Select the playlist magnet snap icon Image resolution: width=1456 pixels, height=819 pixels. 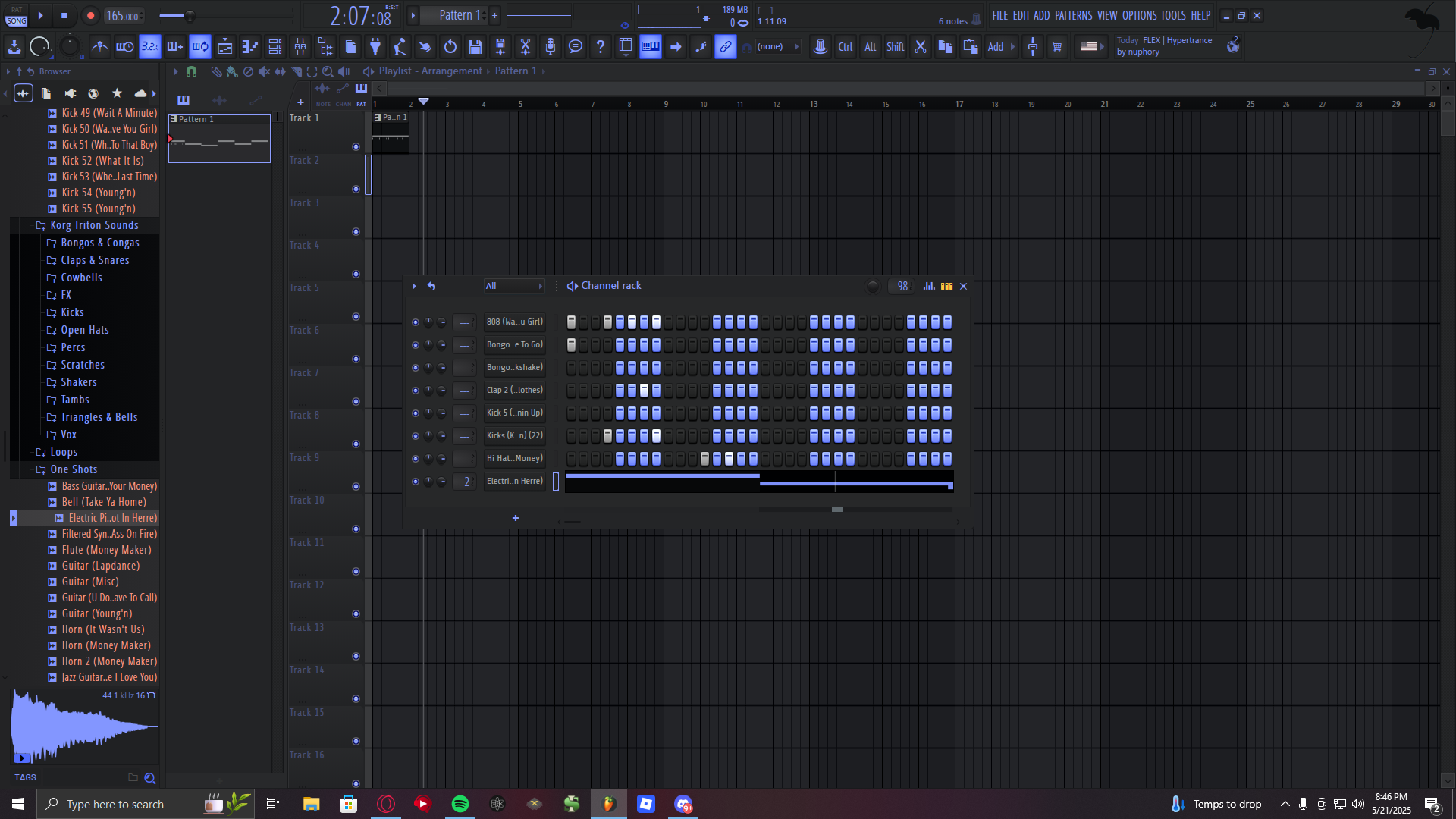191,71
